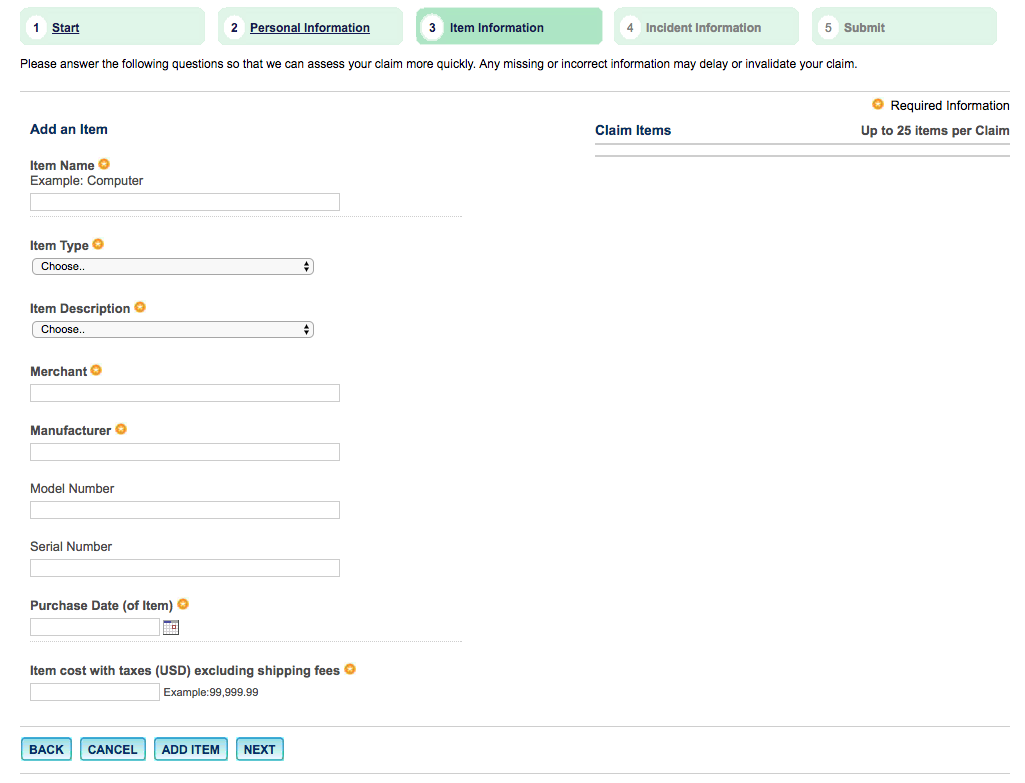
Task: Focus the Item Name text field
Action: [185, 202]
